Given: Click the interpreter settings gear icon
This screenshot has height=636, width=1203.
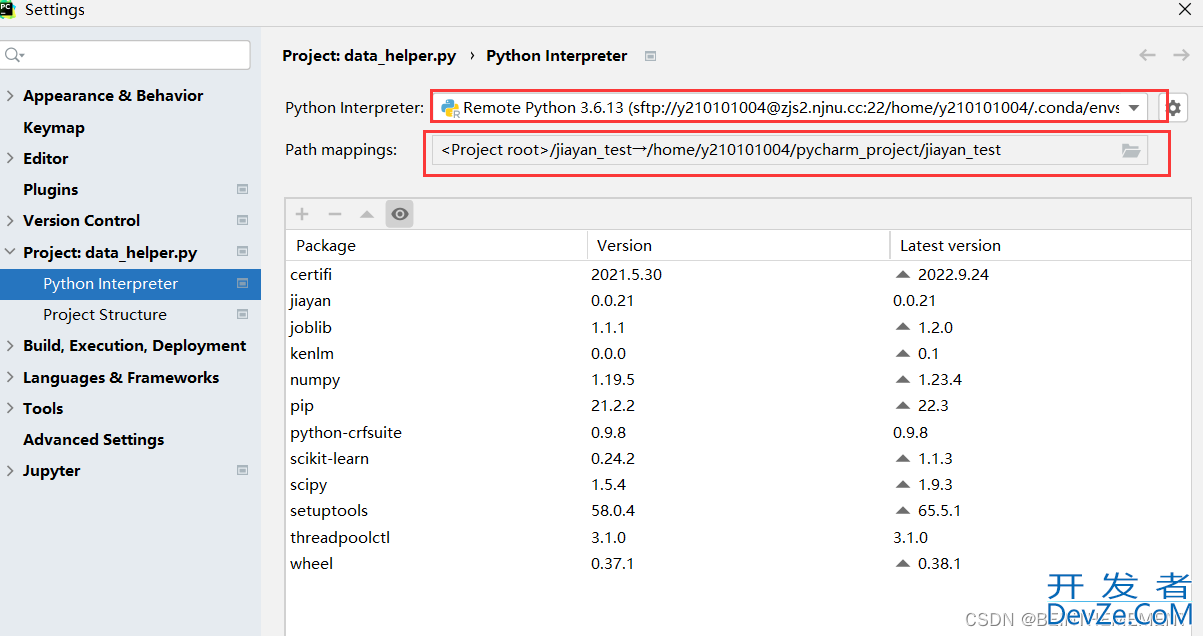Looking at the screenshot, I should tap(1174, 108).
